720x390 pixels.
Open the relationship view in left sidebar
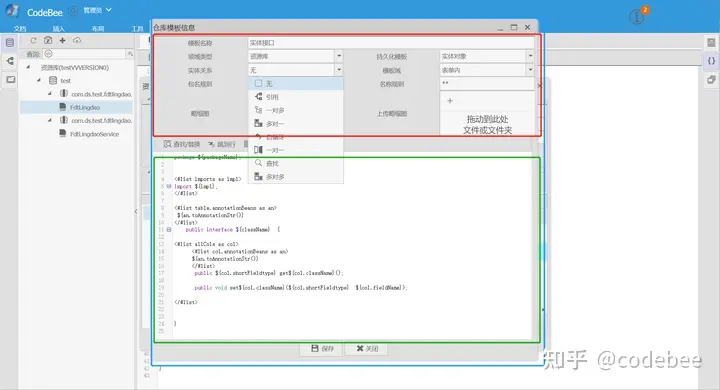pos(10,61)
